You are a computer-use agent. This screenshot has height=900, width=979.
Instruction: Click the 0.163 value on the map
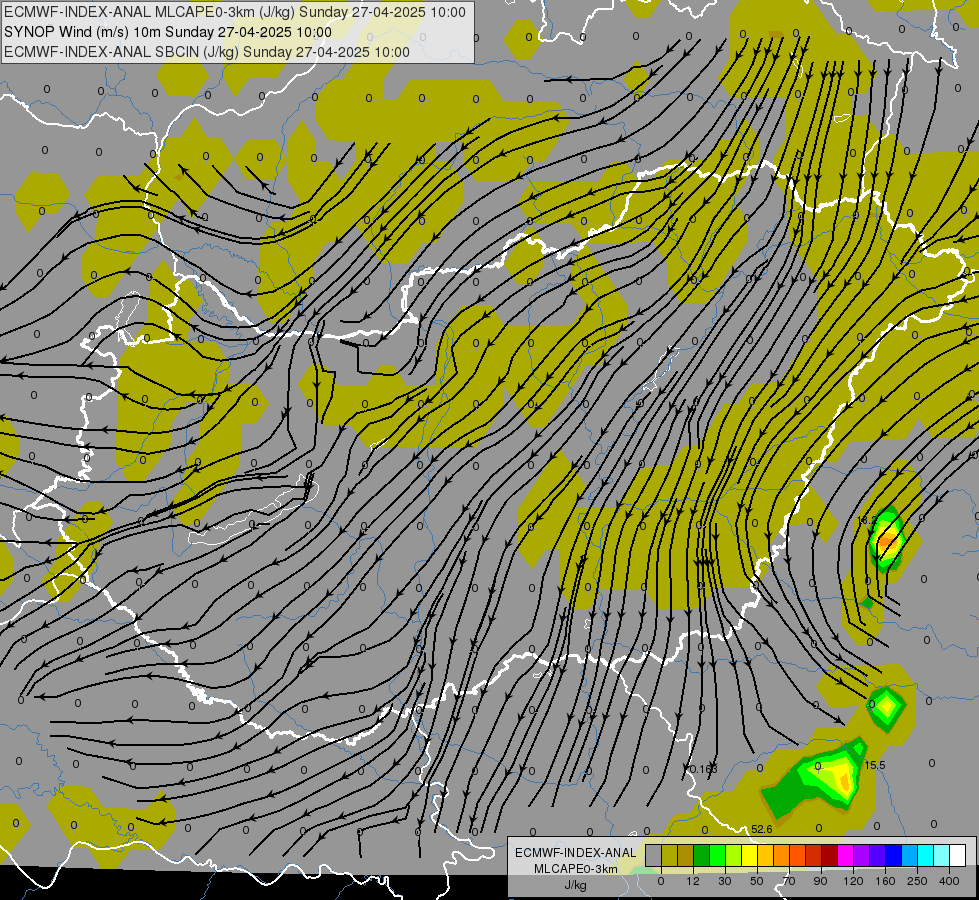704,769
